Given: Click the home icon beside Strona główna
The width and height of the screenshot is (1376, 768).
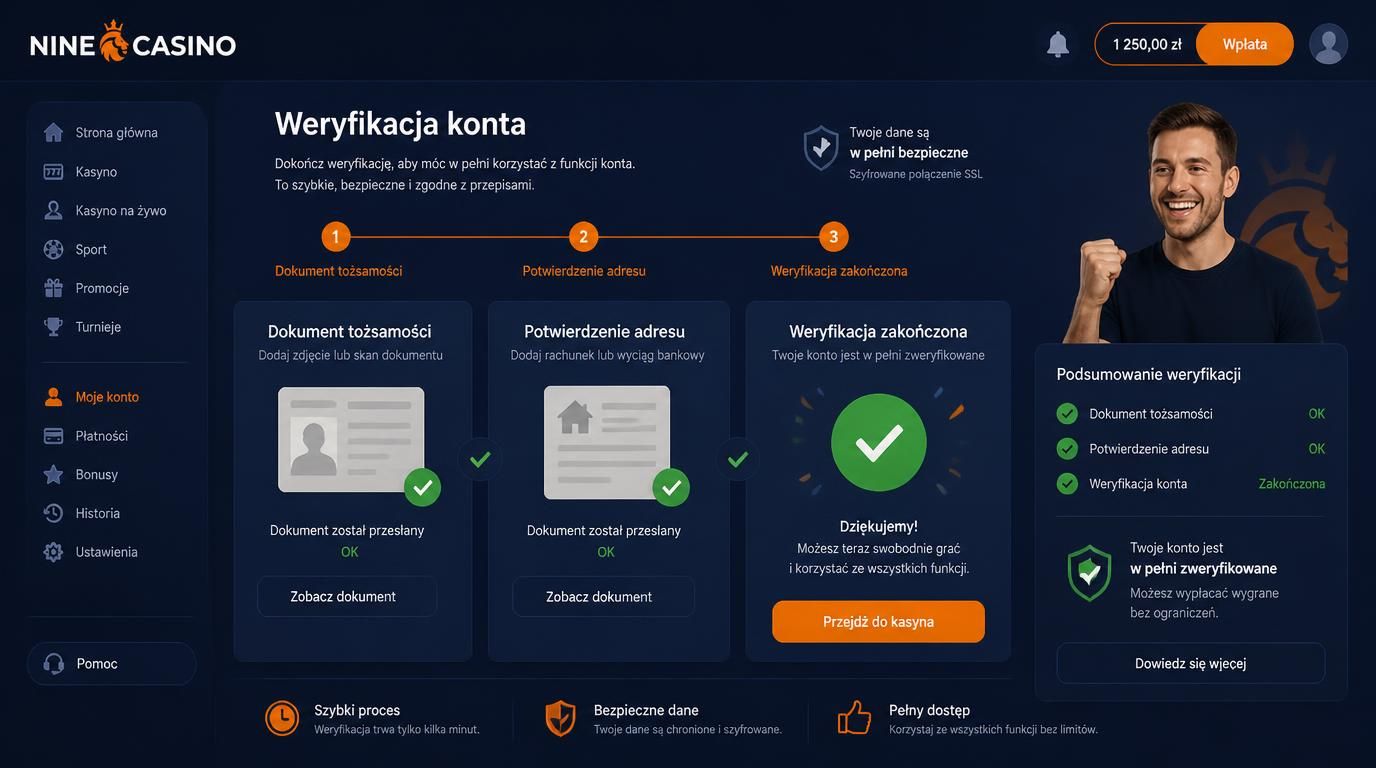Looking at the screenshot, I should click(x=53, y=132).
